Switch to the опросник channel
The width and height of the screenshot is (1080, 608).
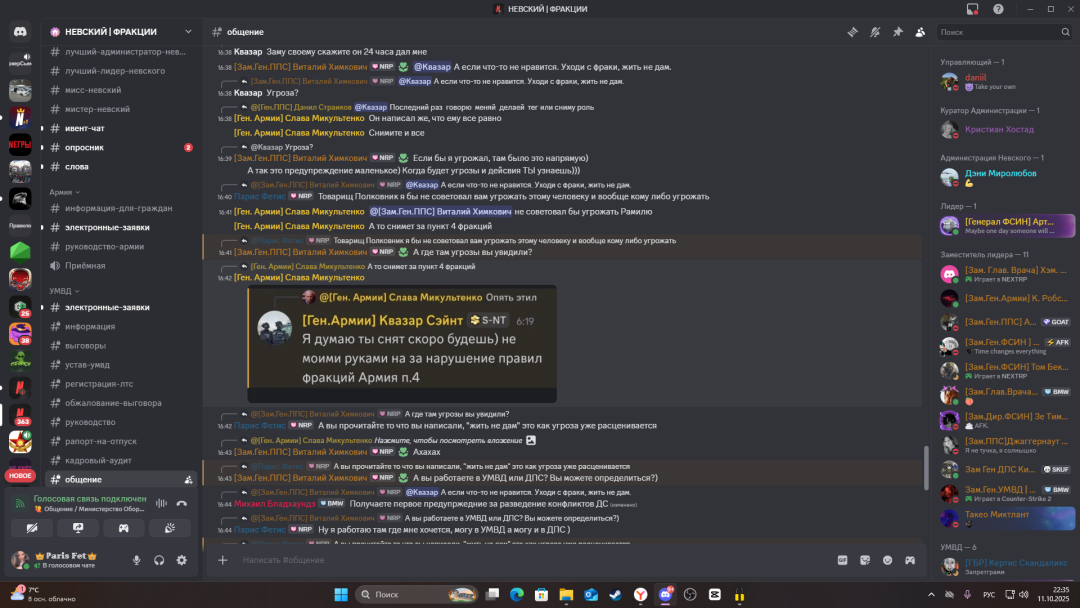(84, 147)
